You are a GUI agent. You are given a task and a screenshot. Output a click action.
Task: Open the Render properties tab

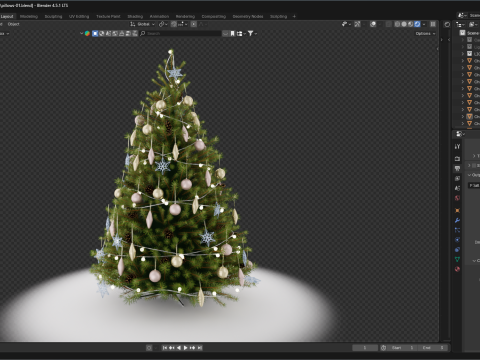point(457,159)
